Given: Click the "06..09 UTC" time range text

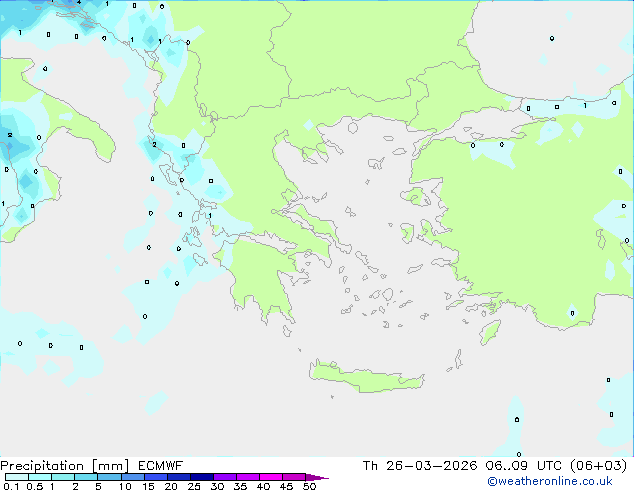Looking at the screenshot, I should 524,466.
